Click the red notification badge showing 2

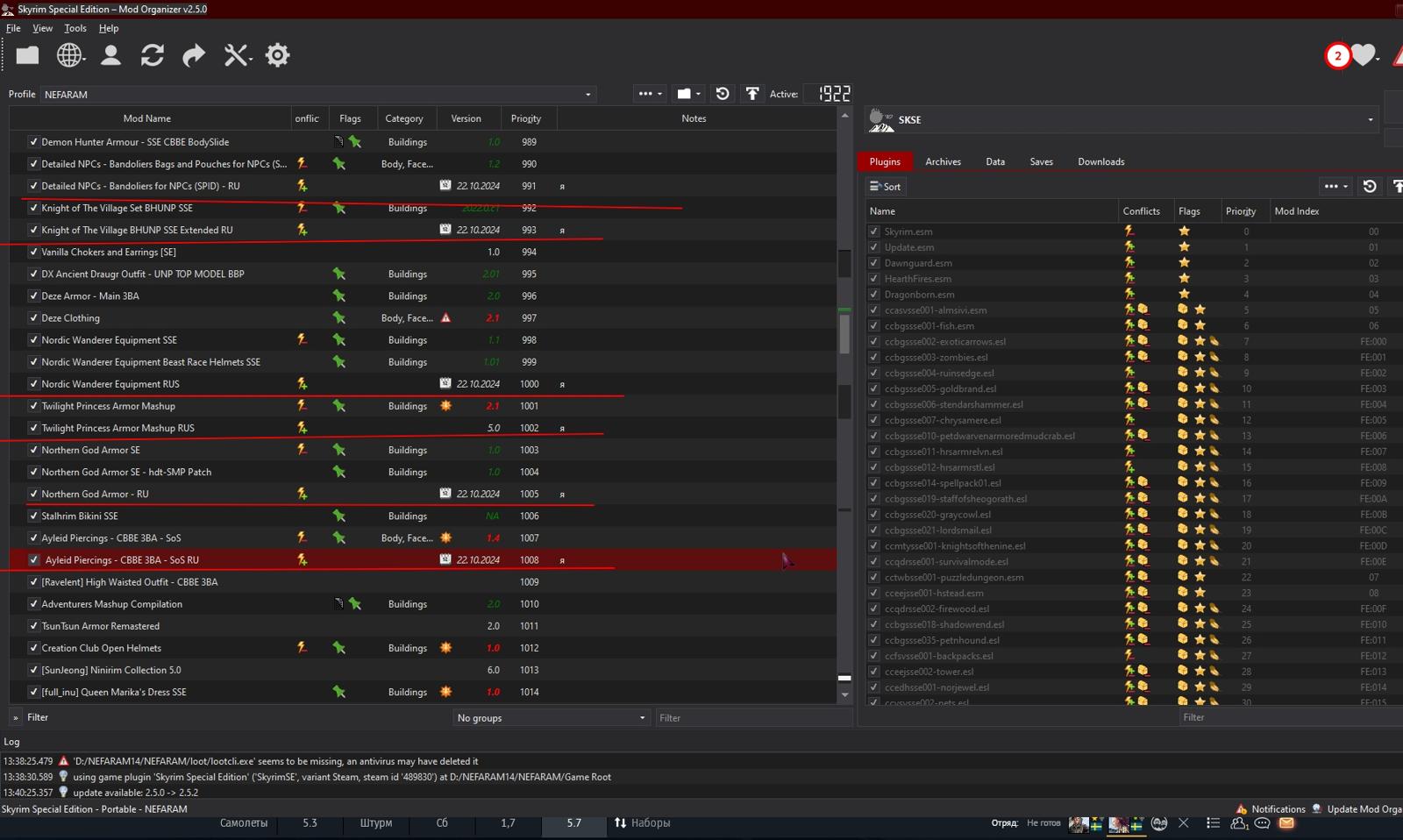1337,56
